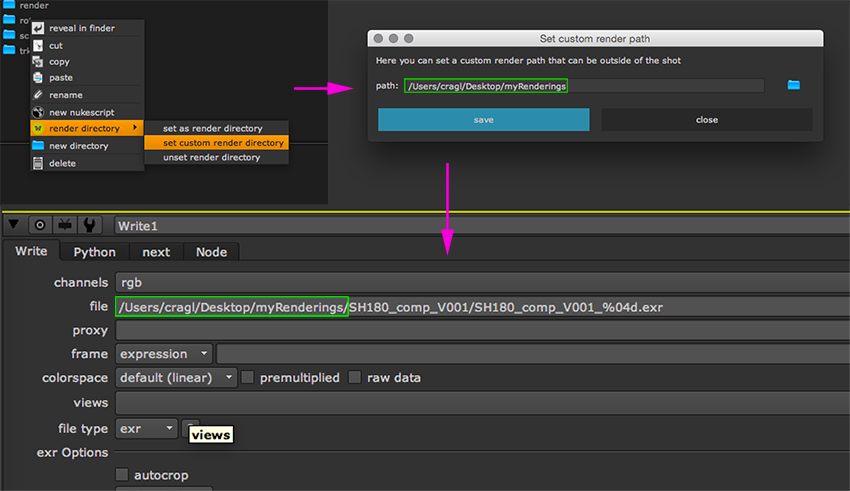Click the close button in the dialog
This screenshot has height=491, width=850.
click(706, 119)
